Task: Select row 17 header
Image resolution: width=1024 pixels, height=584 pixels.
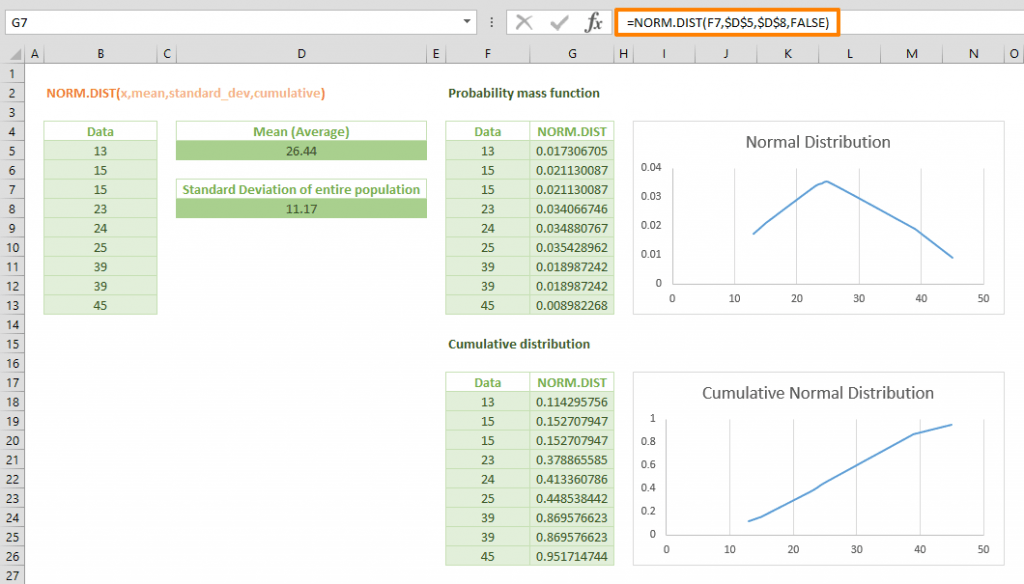Action: (x=12, y=383)
